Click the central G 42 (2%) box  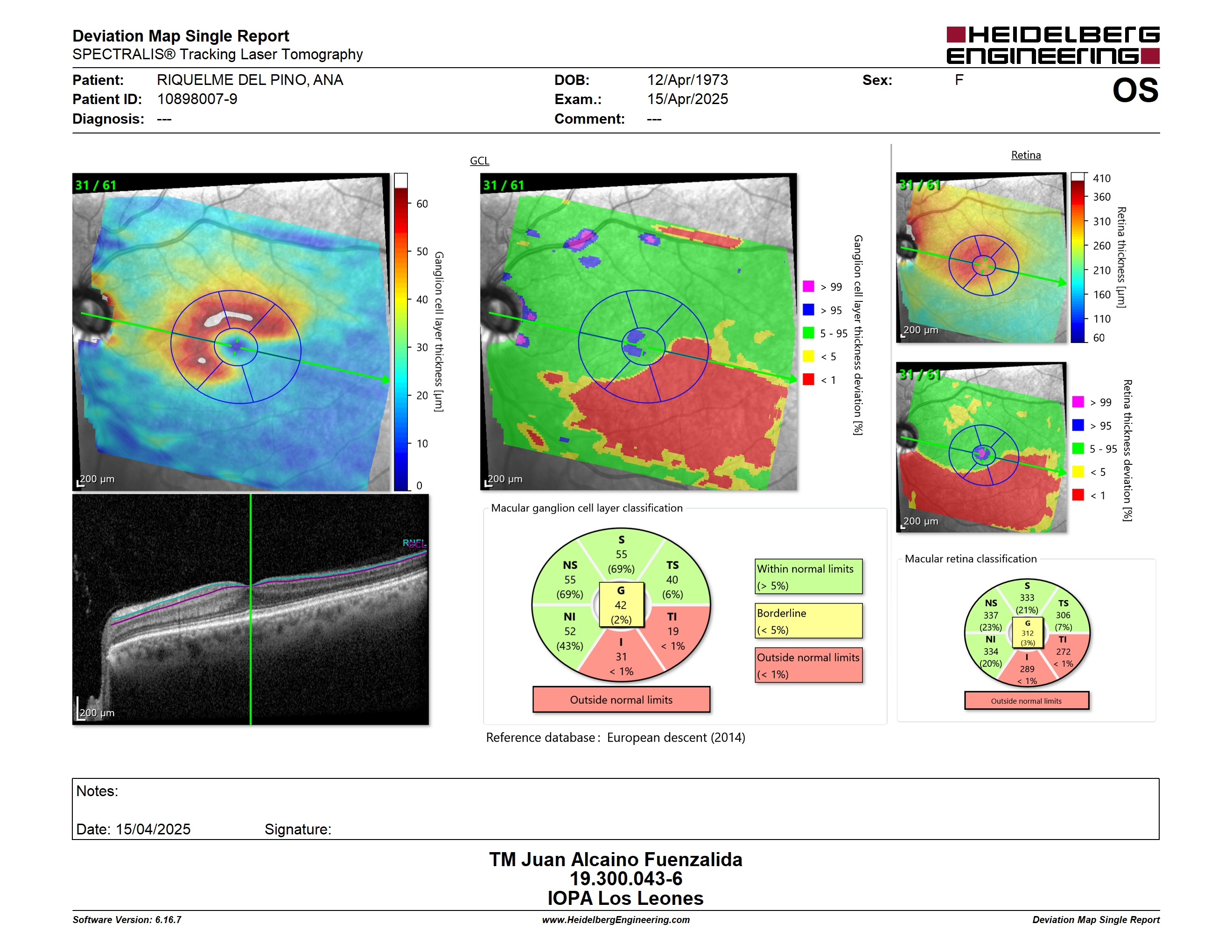621,605
